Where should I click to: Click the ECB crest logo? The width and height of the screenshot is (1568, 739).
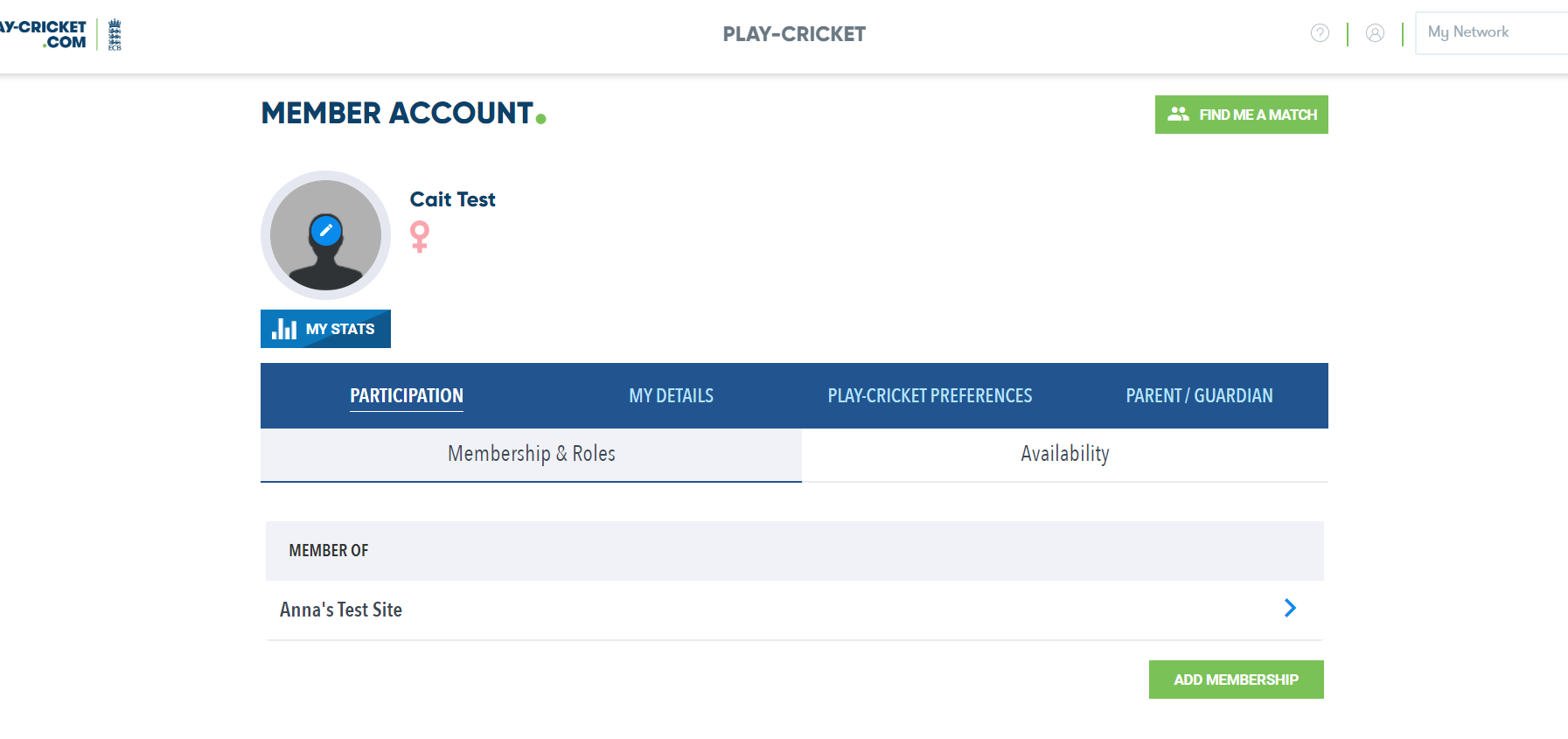pos(115,35)
